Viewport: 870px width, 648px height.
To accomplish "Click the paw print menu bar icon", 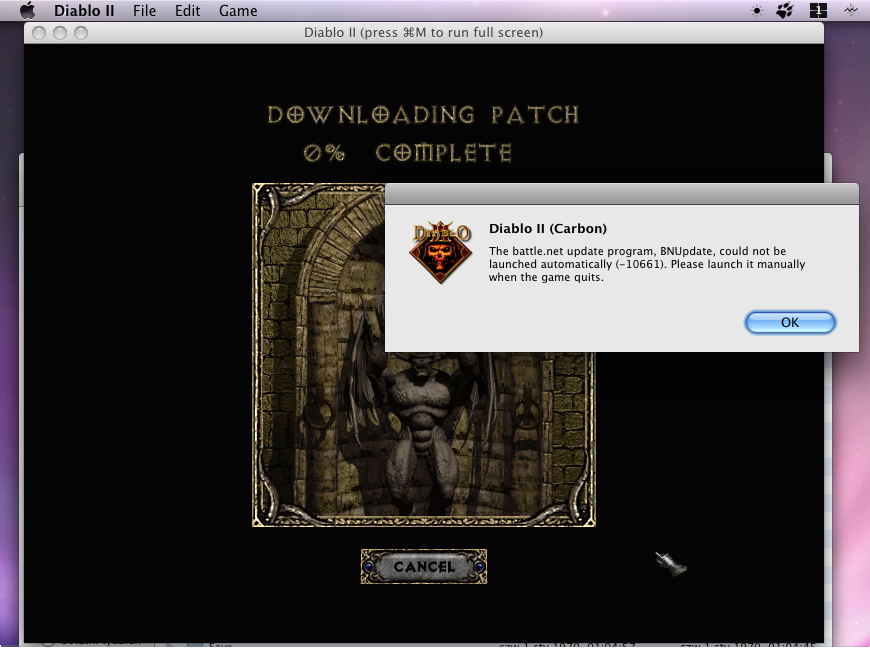I will (x=785, y=11).
